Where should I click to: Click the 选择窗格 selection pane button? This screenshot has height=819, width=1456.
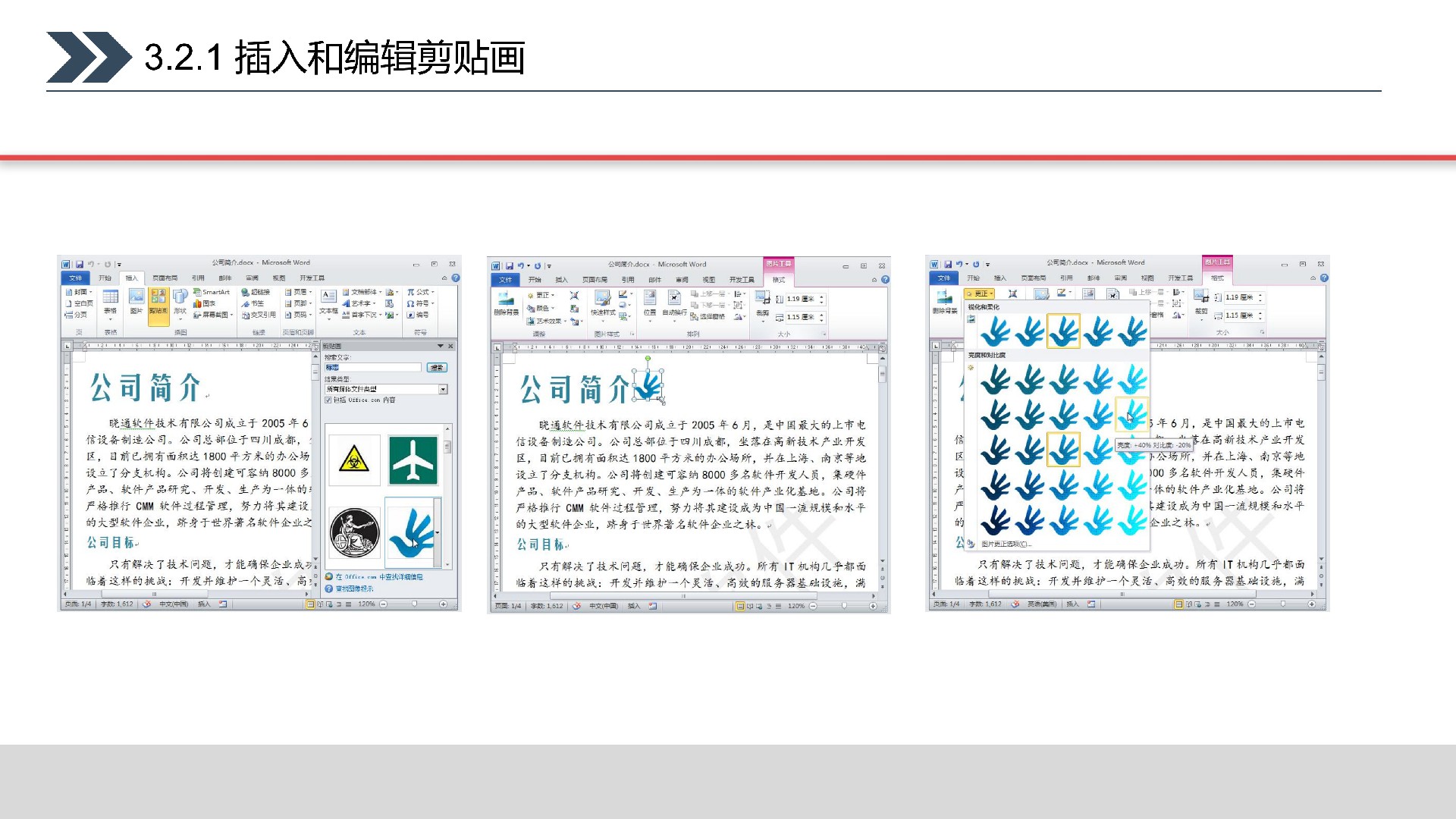708,317
